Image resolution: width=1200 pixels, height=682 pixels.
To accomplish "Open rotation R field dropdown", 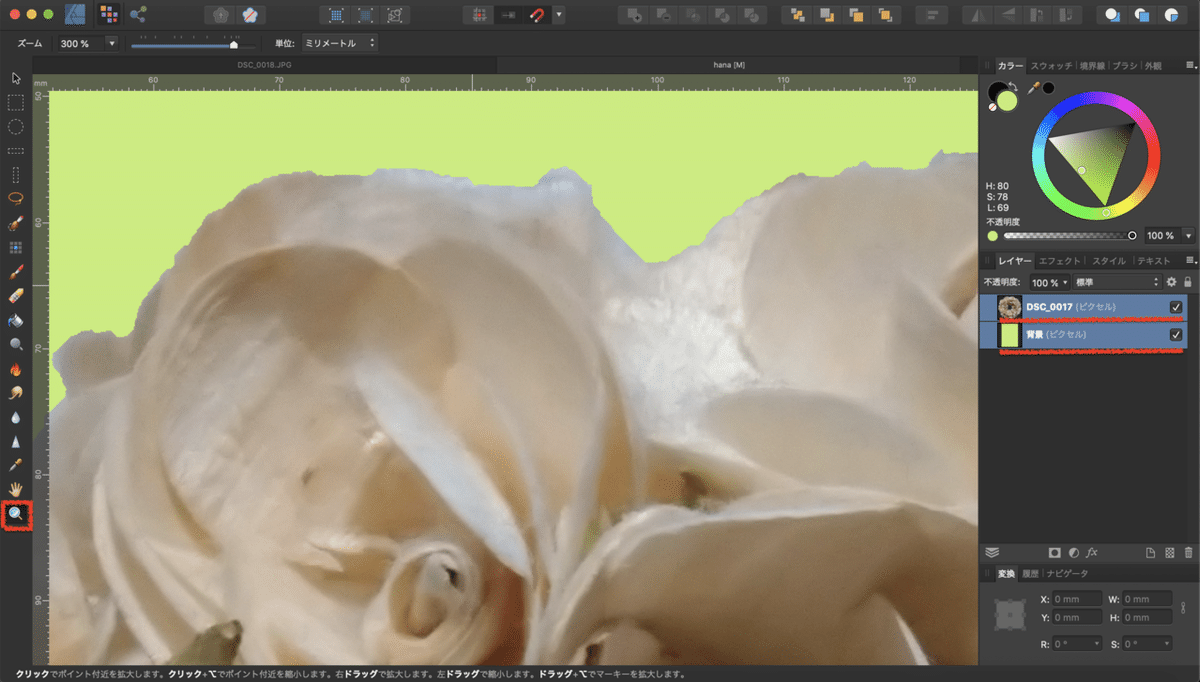I will pos(1098,644).
